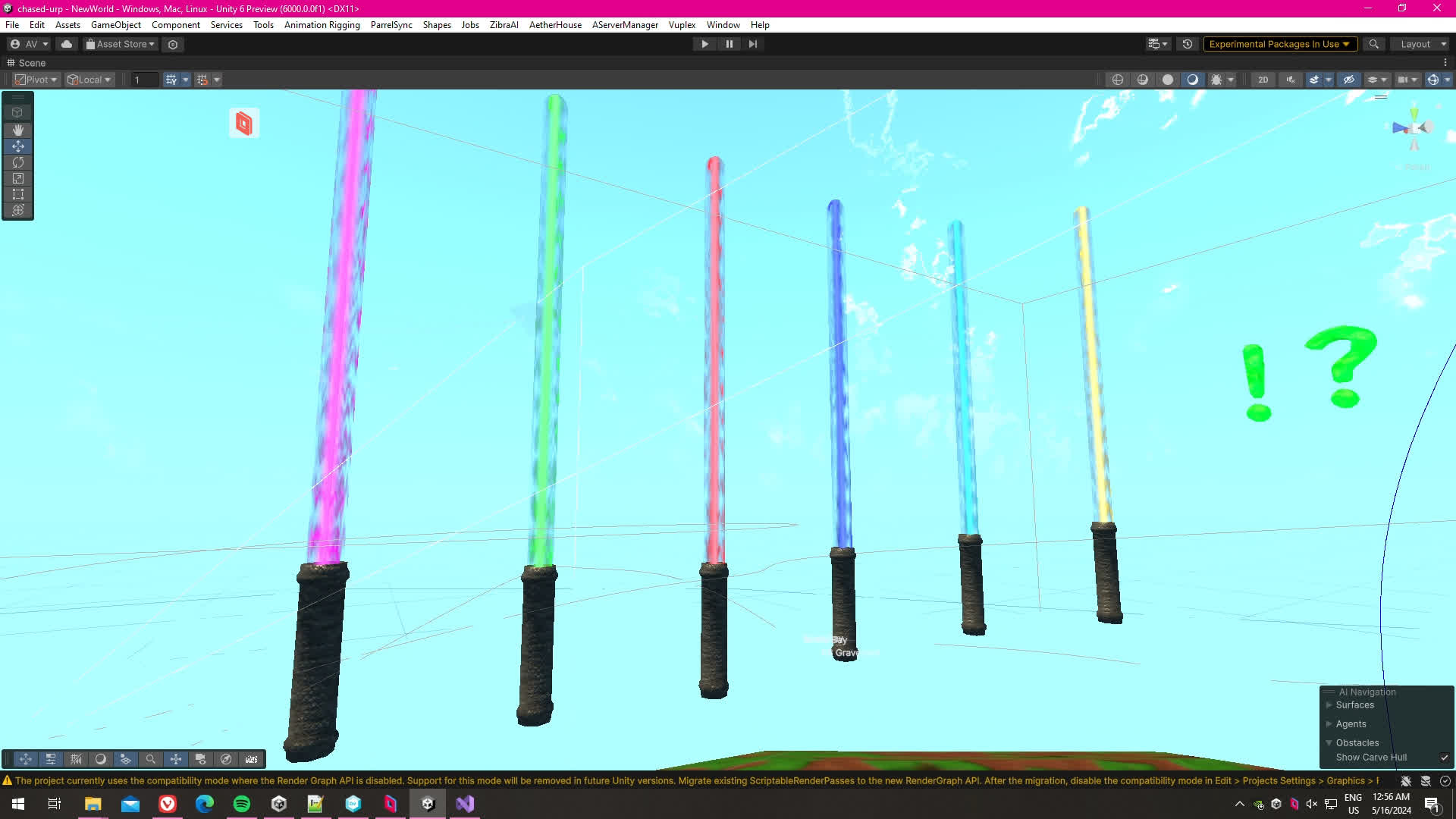Click the global search magnifier icon
Viewport: 1456px width, 819px height.
tap(1373, 44)
